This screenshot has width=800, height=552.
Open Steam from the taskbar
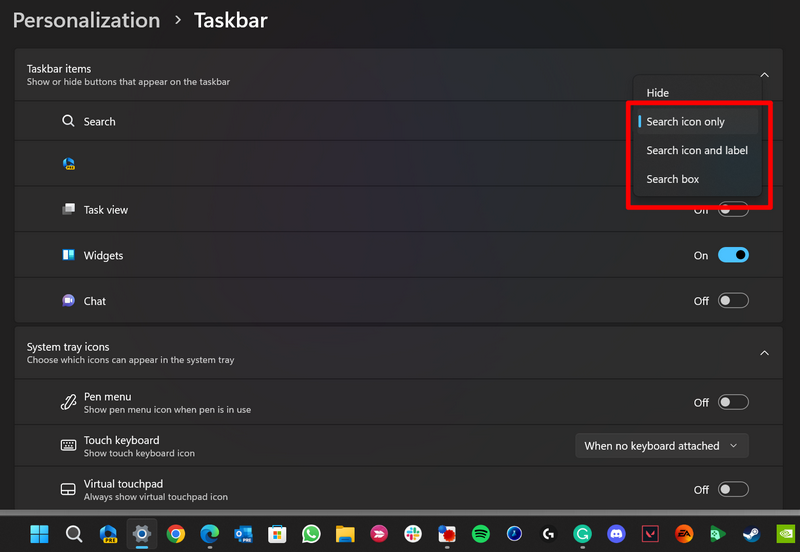[x=752, y=534]
